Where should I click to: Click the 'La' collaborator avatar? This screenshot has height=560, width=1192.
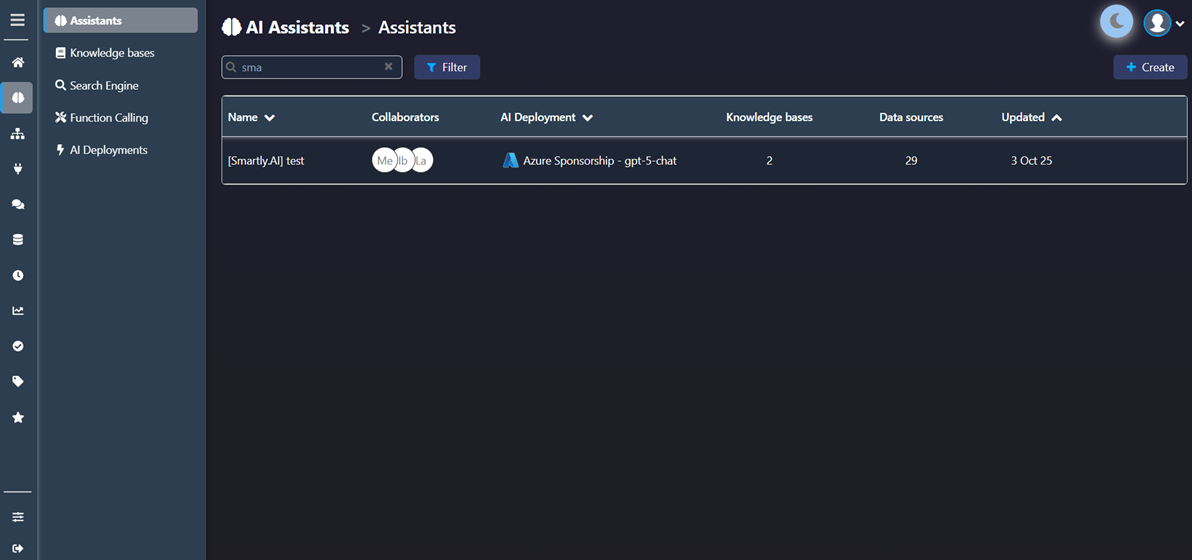pyautogui.click(x=421, y=160)
